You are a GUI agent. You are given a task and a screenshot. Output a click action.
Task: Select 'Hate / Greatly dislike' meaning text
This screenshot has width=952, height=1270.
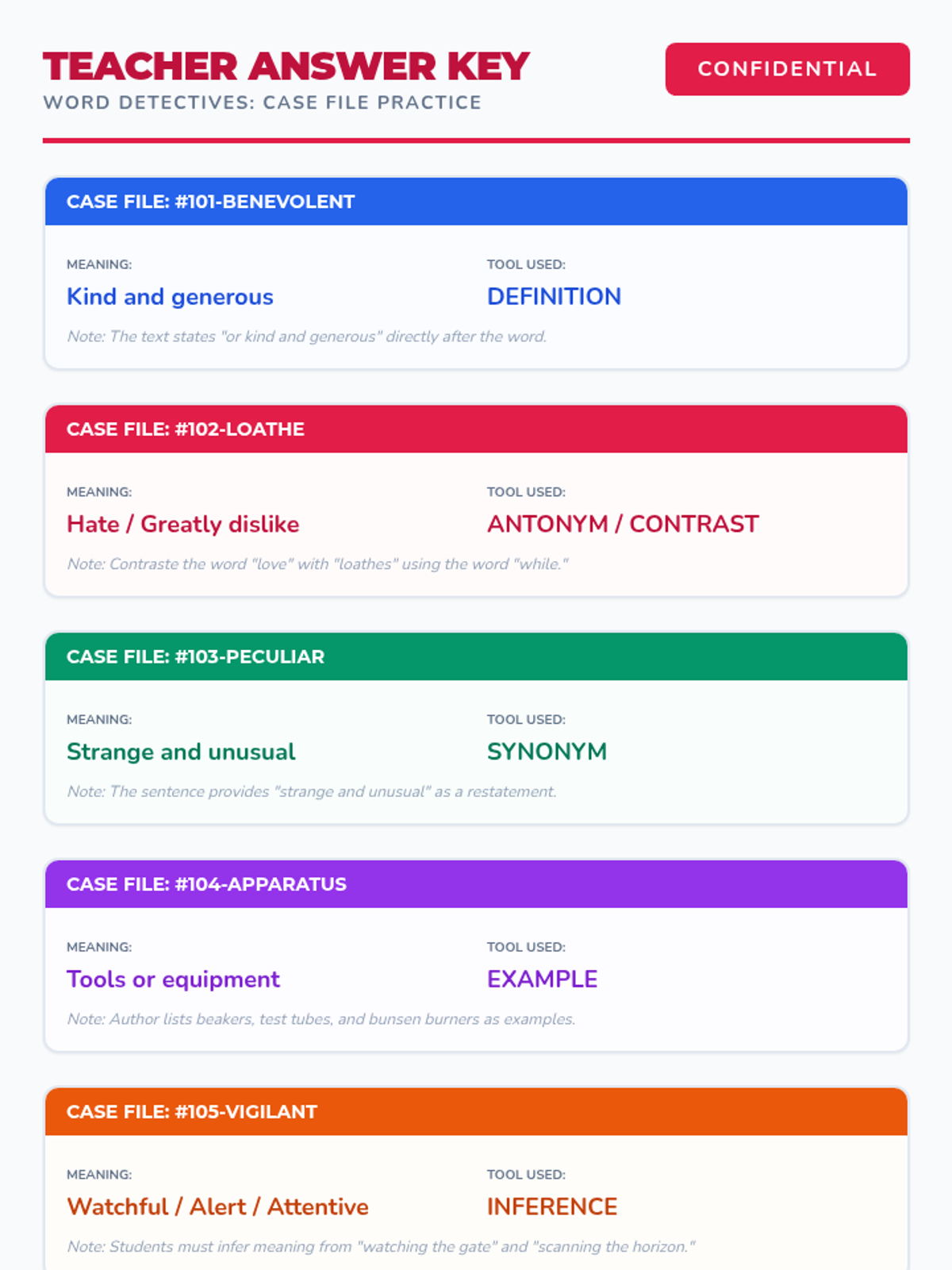pos(183,525)
